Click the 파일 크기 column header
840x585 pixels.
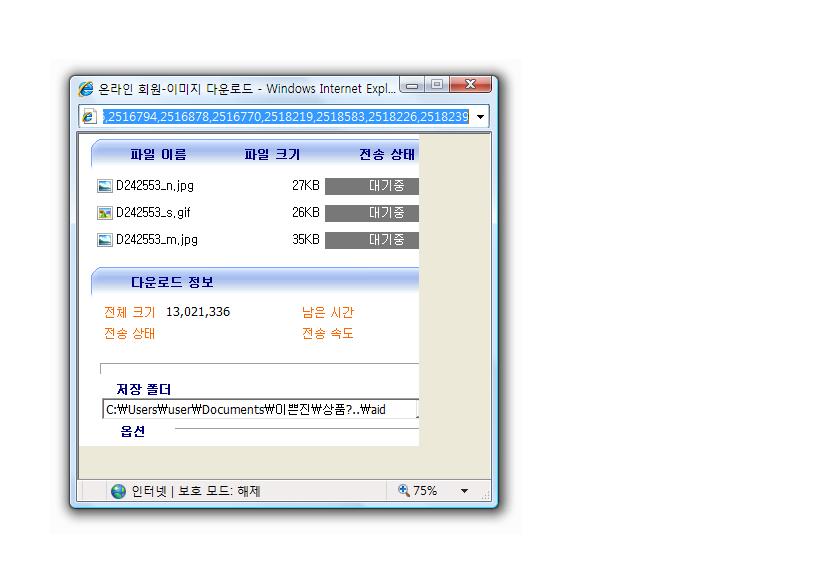pyautogui.click(x=272, y=155)
